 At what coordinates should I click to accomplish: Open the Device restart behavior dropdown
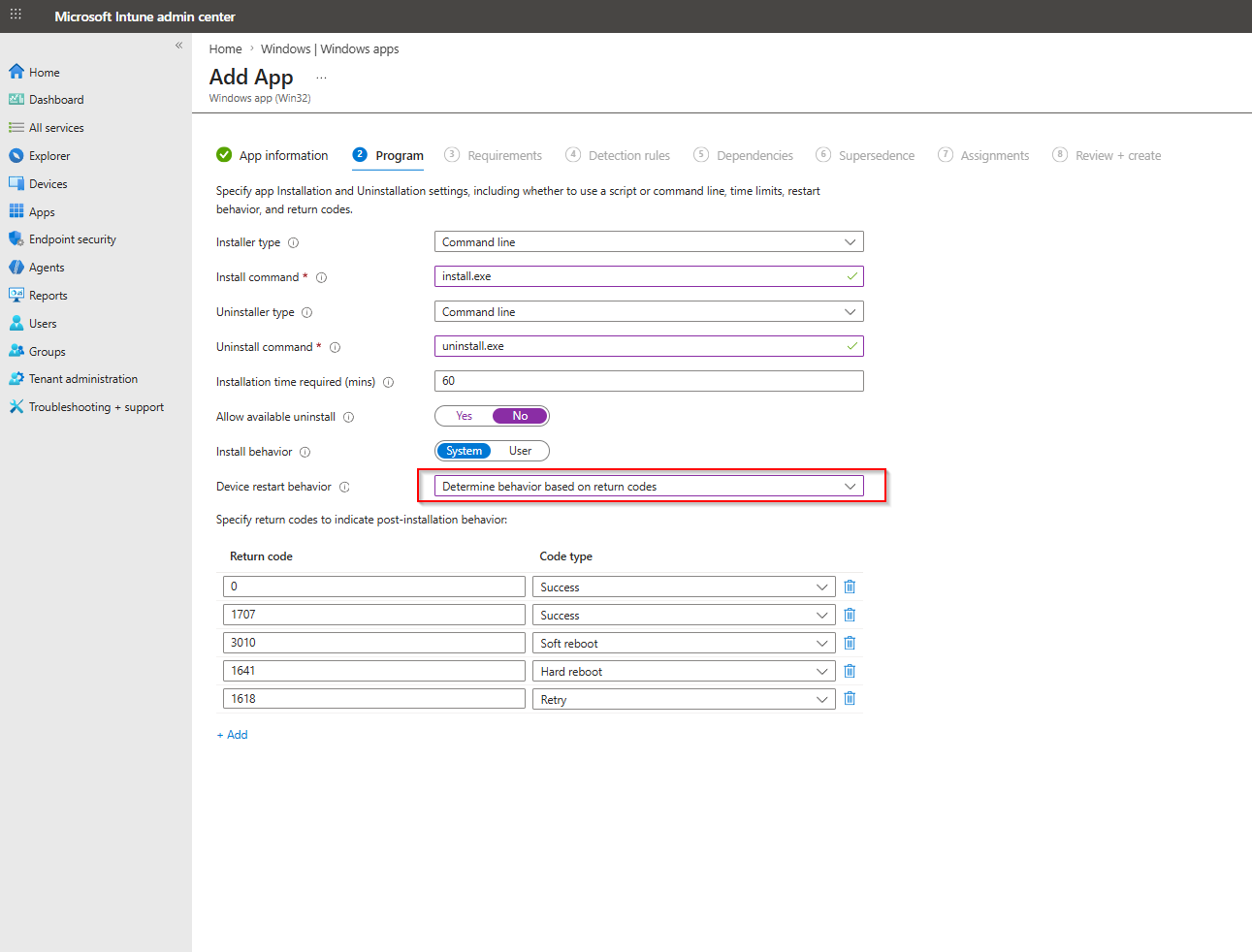tap(648, 487)
